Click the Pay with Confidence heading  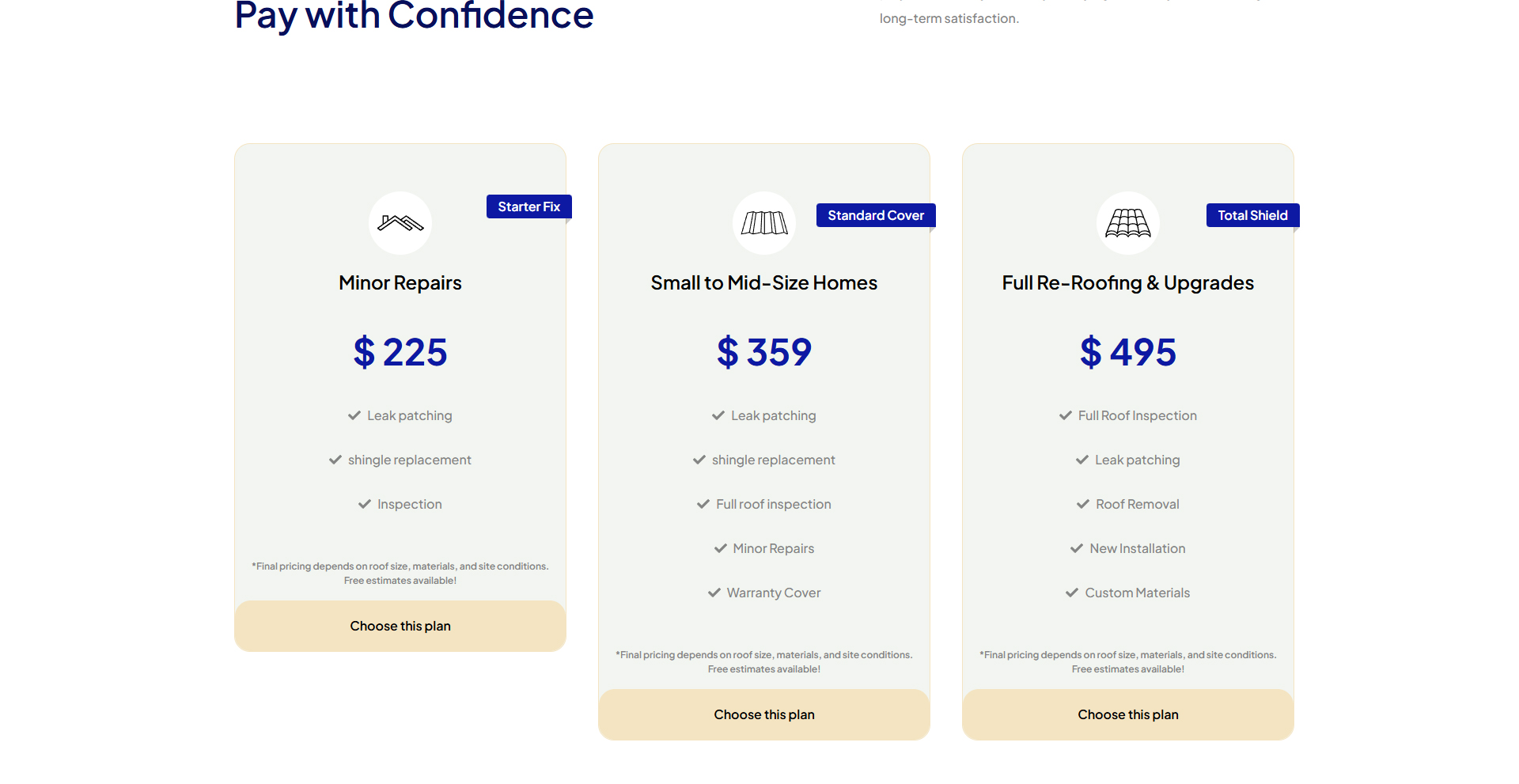[414, 16]
